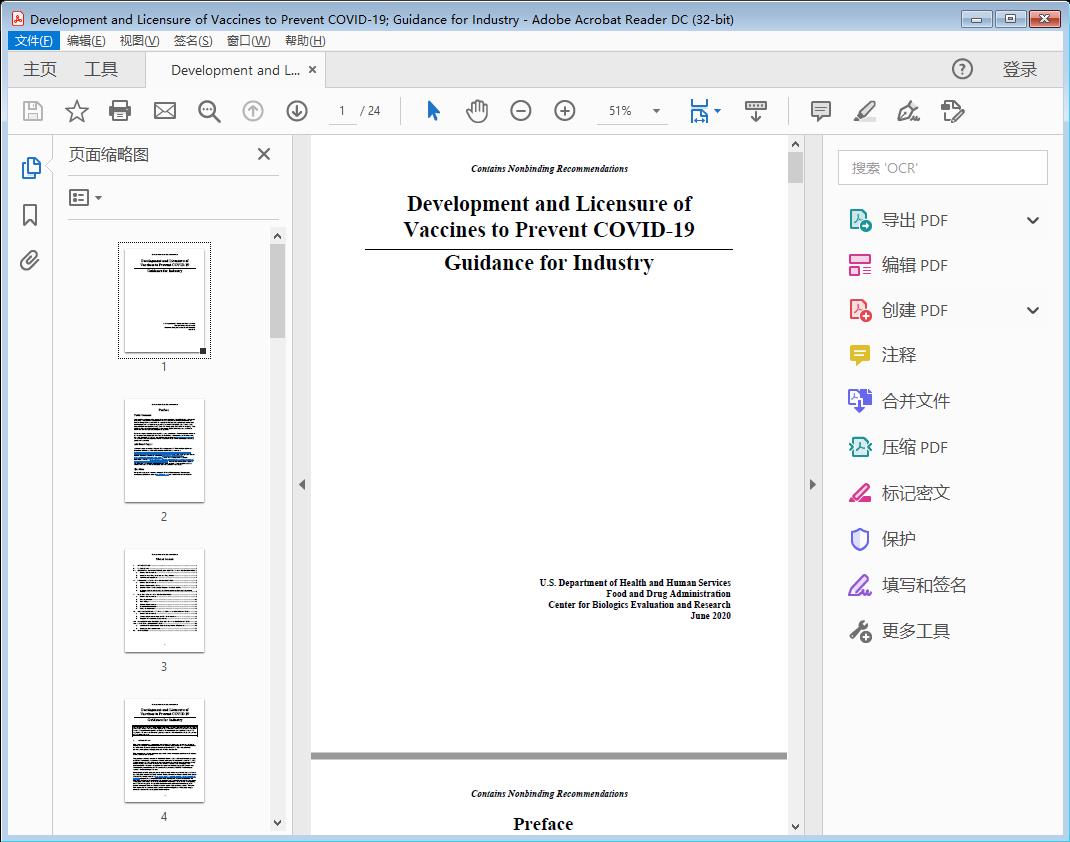Zoom in using the plus icon
1070x842 pixels.
tap(564, 111)
